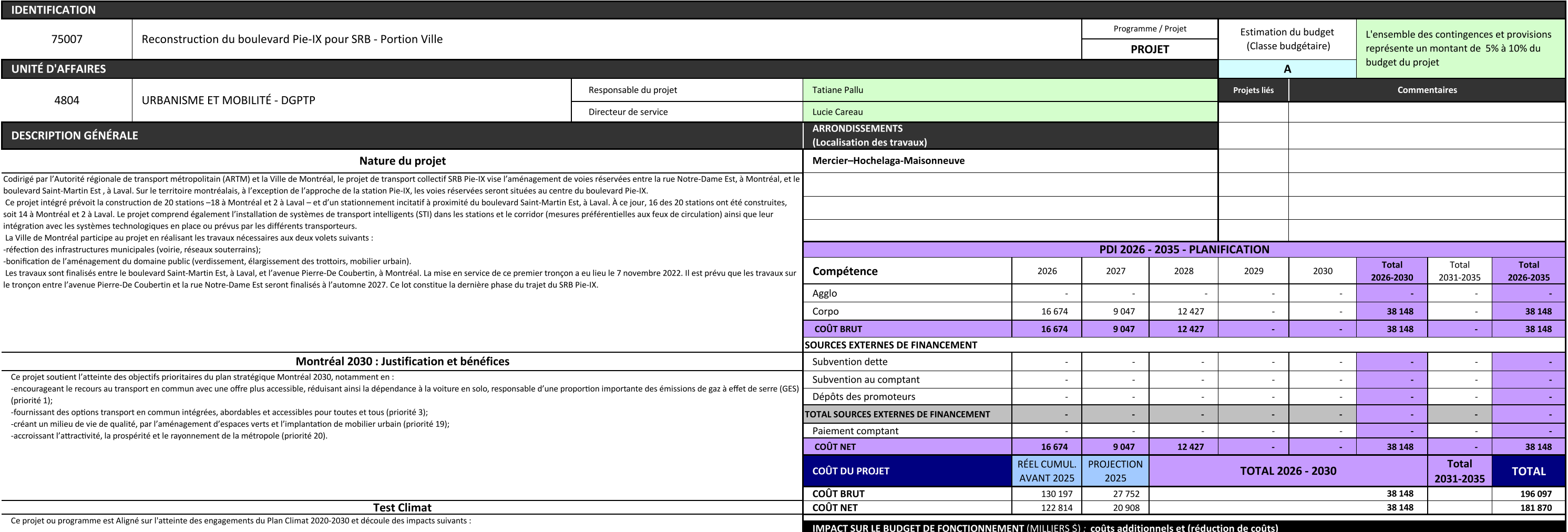The width and height of the screenshot is (1568, 532).
Task: Click the business unit number 4804
Action: tap(66, 100)
